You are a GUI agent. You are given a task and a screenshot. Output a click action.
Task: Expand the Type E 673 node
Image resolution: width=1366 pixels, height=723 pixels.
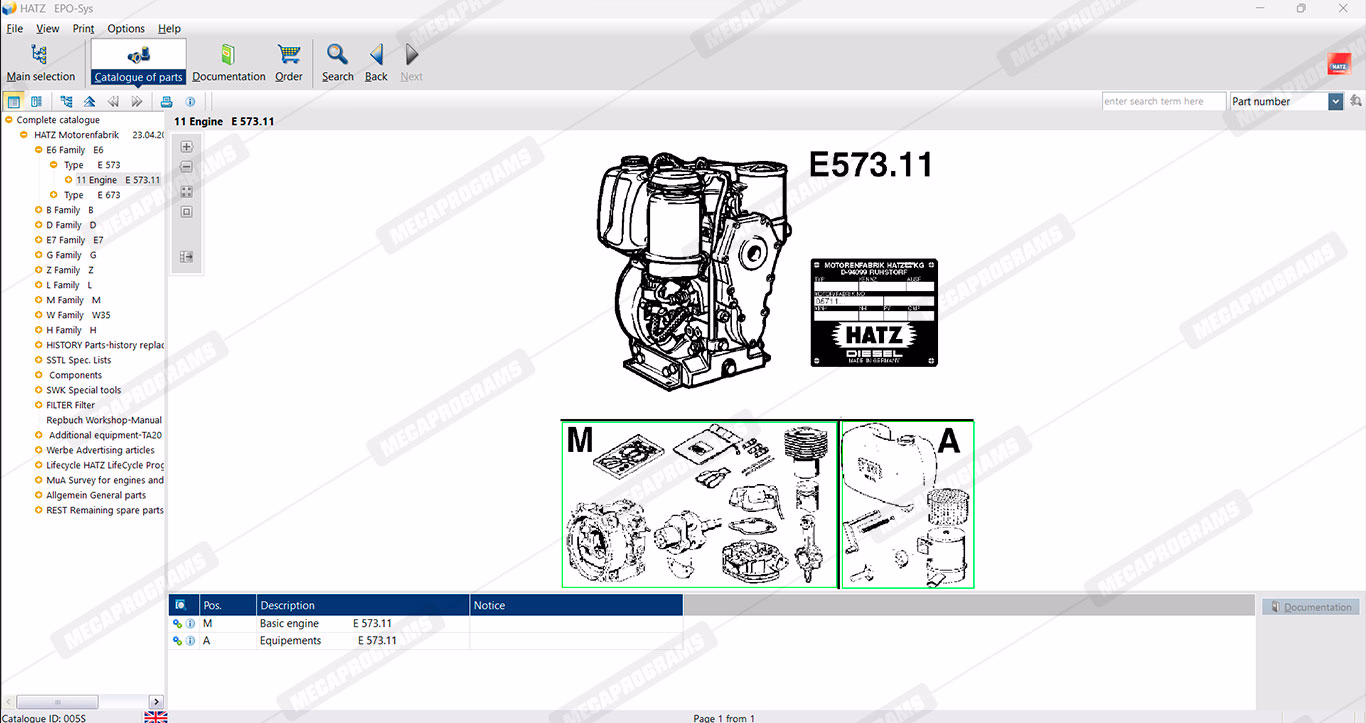click(x=54, y=195)
